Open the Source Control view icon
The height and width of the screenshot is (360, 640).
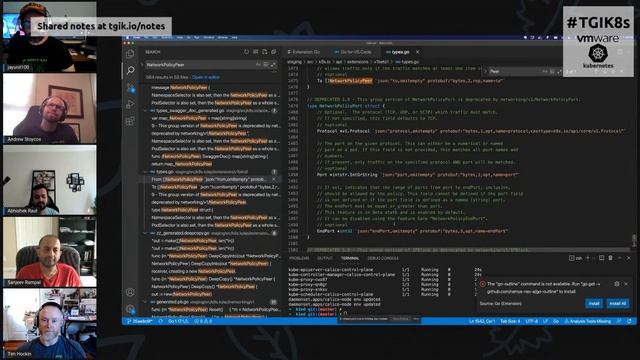(x=130, y=87)
